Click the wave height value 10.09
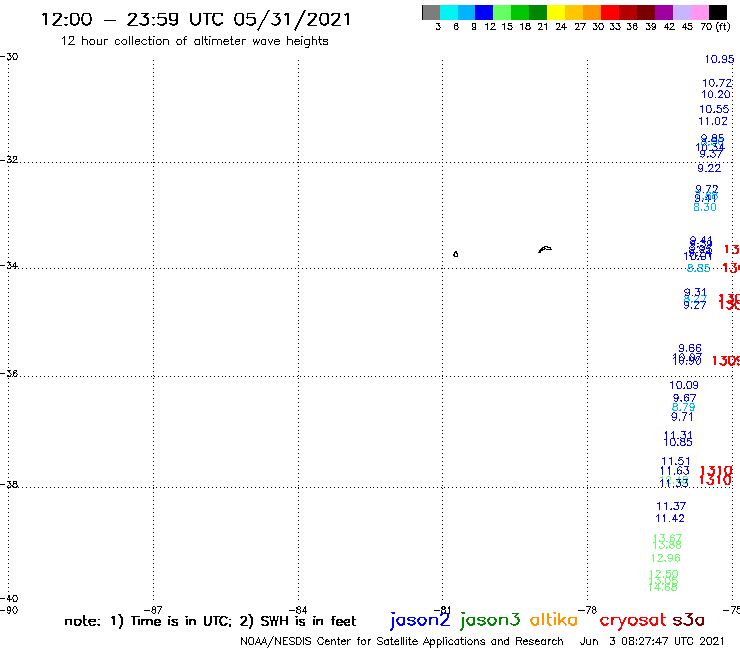 coord(684,385)
